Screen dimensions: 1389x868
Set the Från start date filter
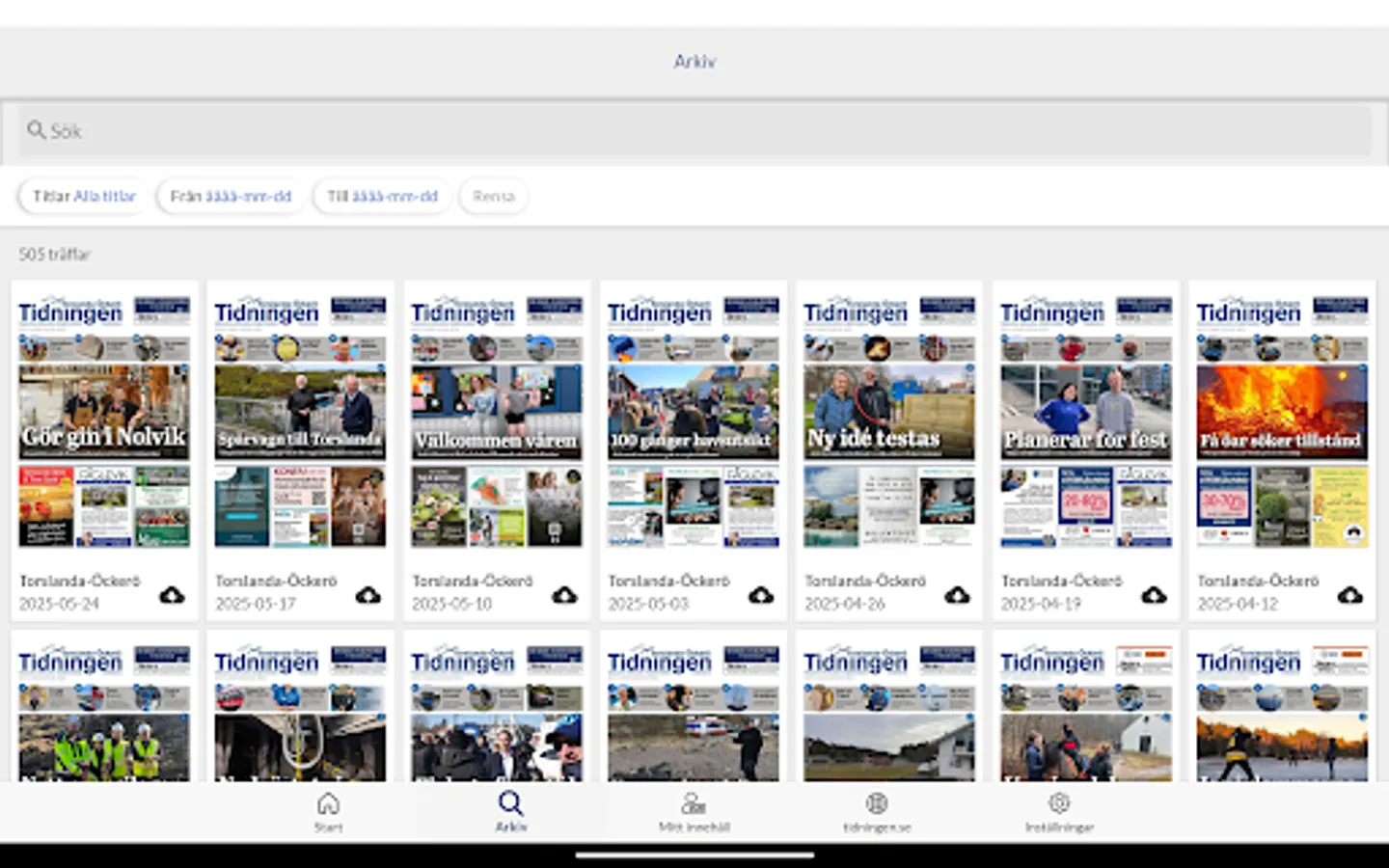231,196
